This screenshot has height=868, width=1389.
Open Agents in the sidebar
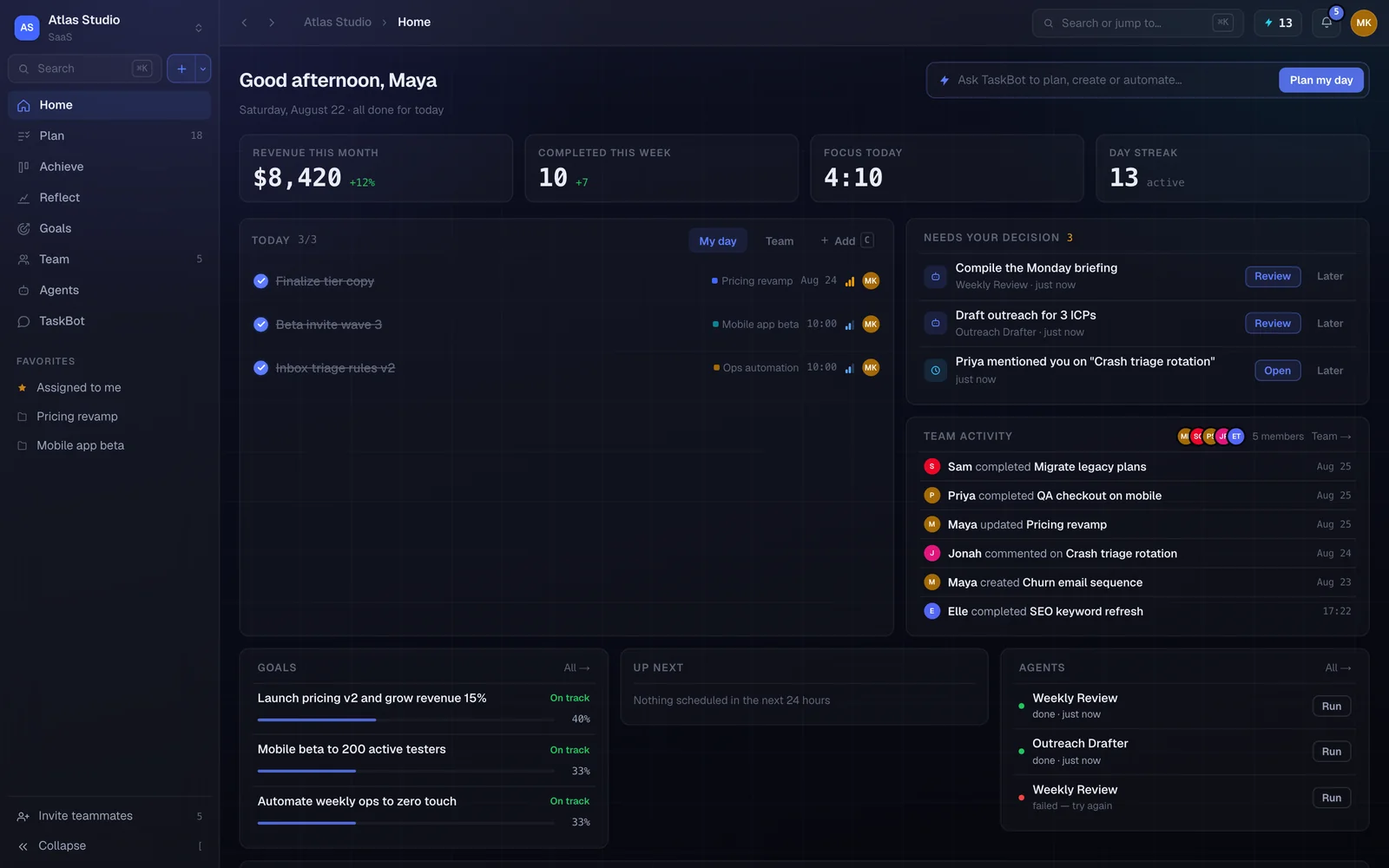tap(109, 290)
